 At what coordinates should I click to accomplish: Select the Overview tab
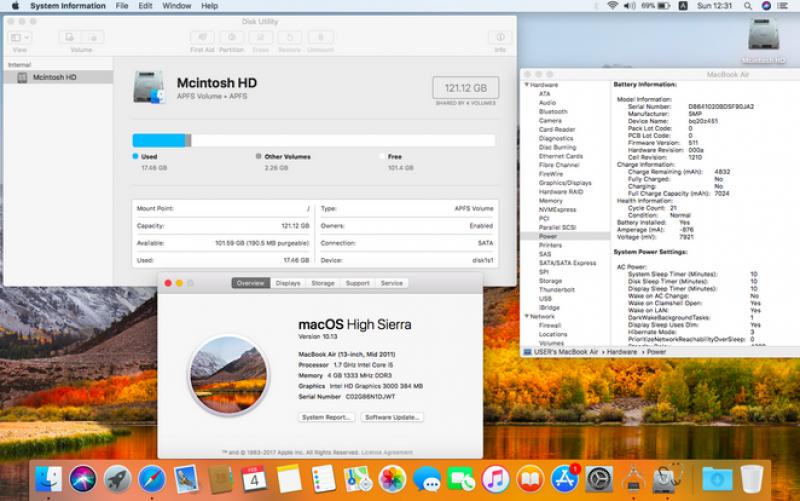pos(251,283)
